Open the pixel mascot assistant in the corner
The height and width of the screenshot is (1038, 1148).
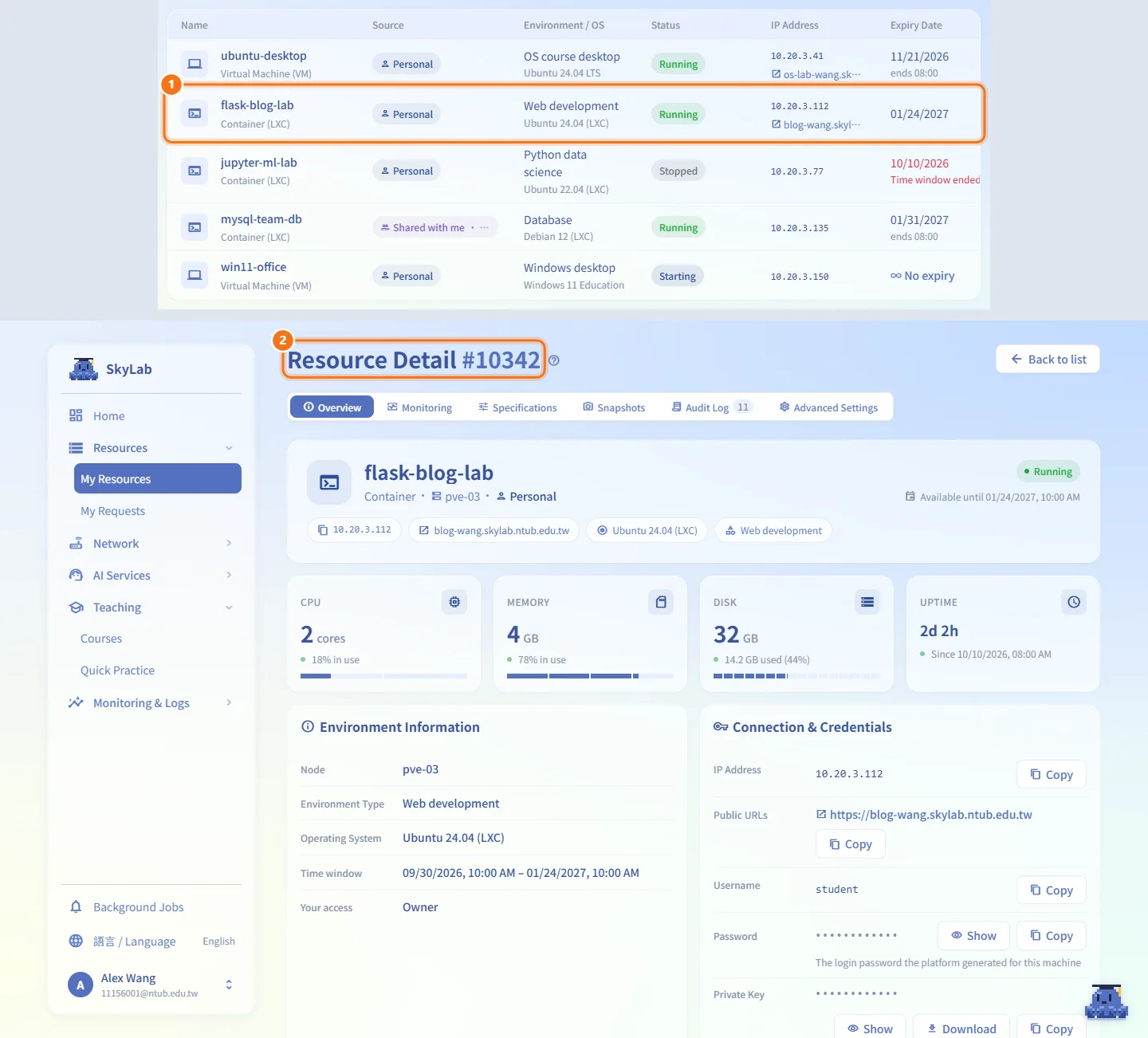coord(1107,1002)
